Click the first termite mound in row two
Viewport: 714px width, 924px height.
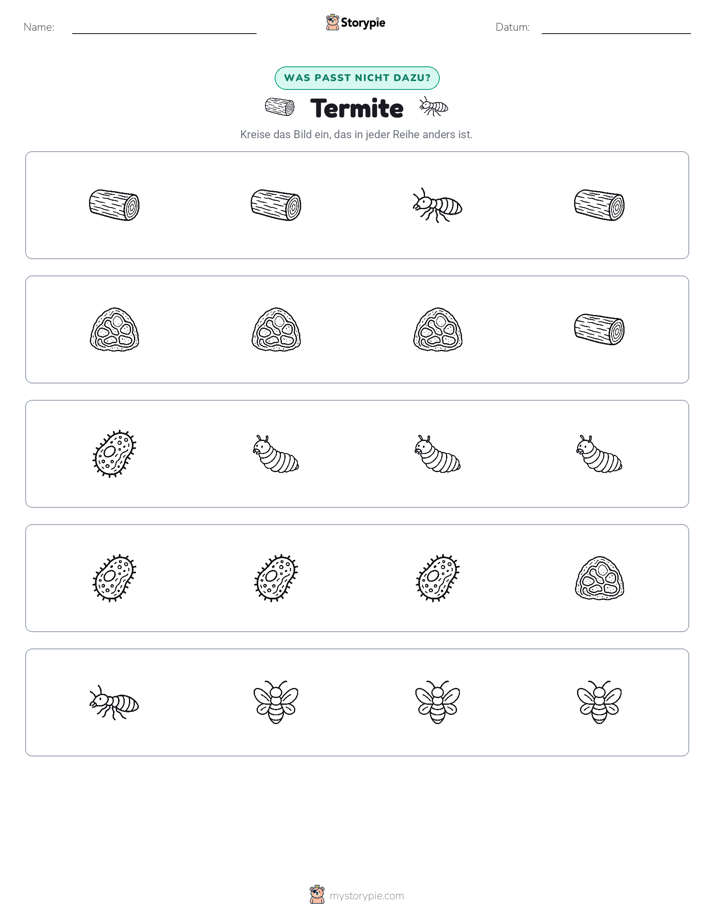[114, 329]
